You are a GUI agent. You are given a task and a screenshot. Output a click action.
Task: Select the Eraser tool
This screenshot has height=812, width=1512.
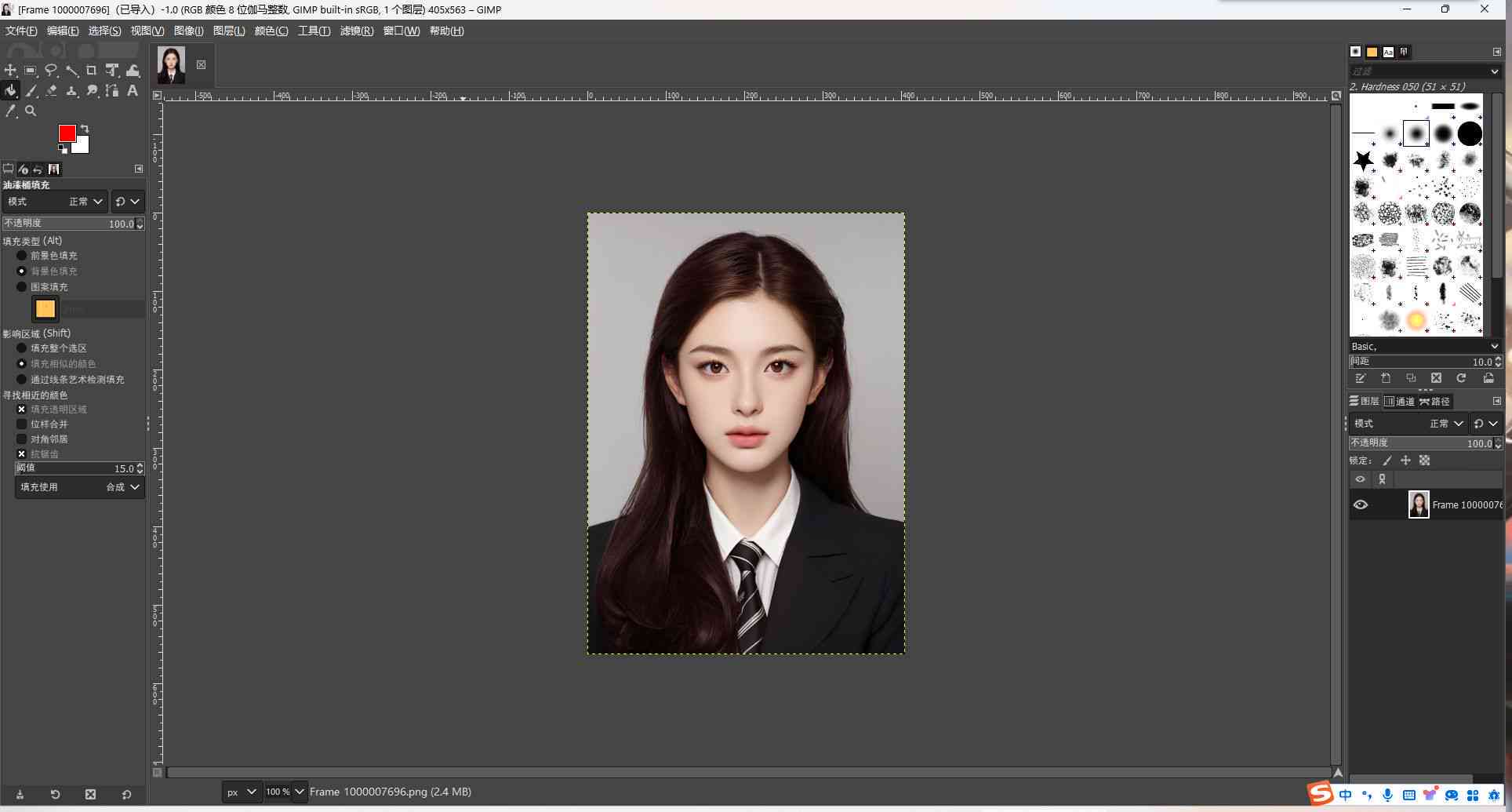(x=51, y=91)
